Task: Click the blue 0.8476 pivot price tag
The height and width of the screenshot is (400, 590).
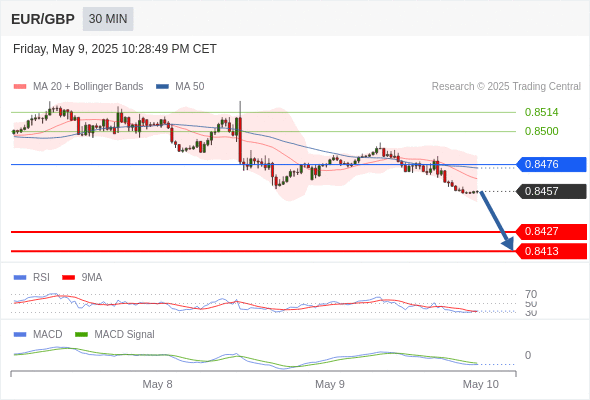Action: [x=551, y=164]
